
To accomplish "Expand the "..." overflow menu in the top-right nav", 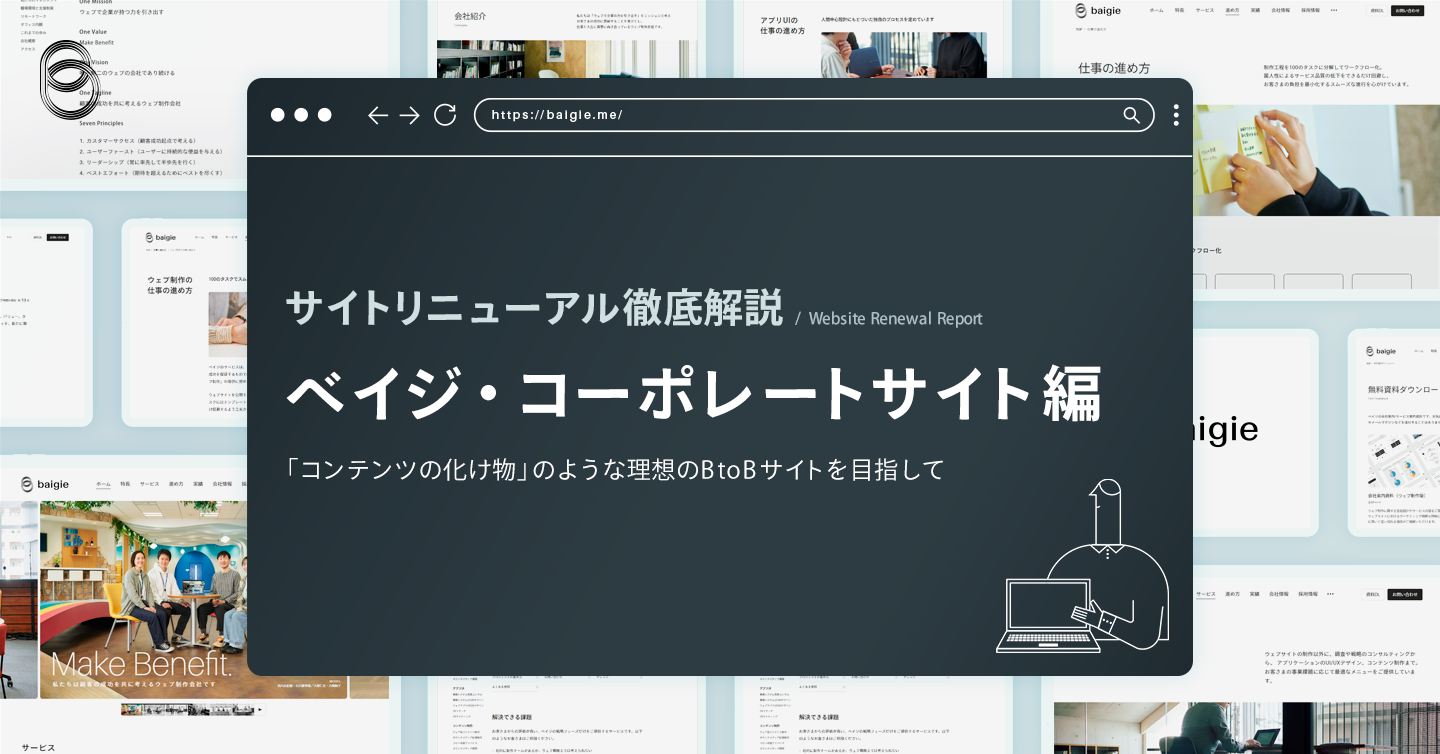I will pos(1334,10).
